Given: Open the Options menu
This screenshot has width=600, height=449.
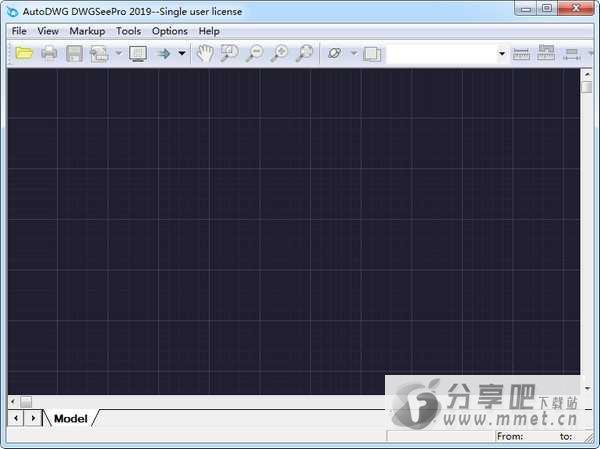Looking at the screenshot, I should (x=170, y=31).
